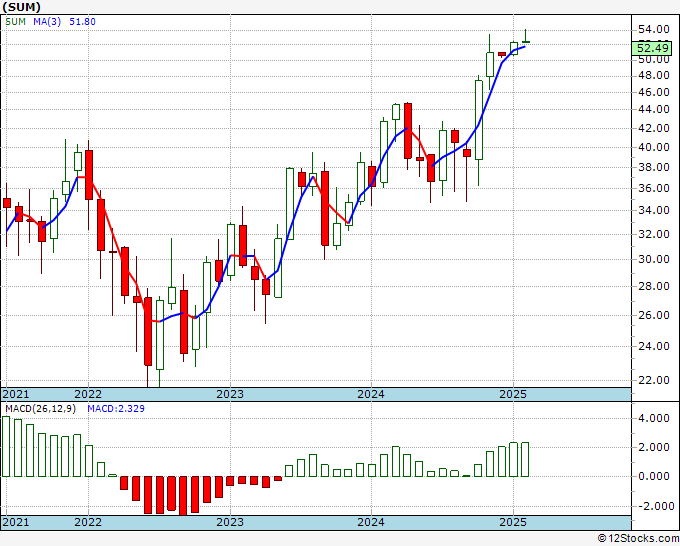This screenshot has height=546, width=680.
Task: Click the 28.00 price axis label
Action: pyautogui.click(x=654, y=286)
